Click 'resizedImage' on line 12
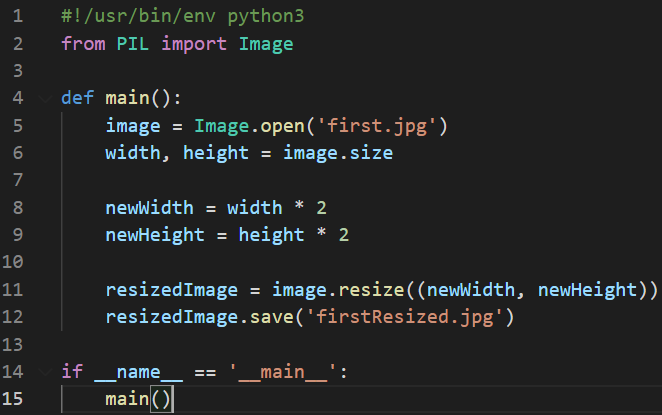 pyautogui.click(x=172, y=317)
